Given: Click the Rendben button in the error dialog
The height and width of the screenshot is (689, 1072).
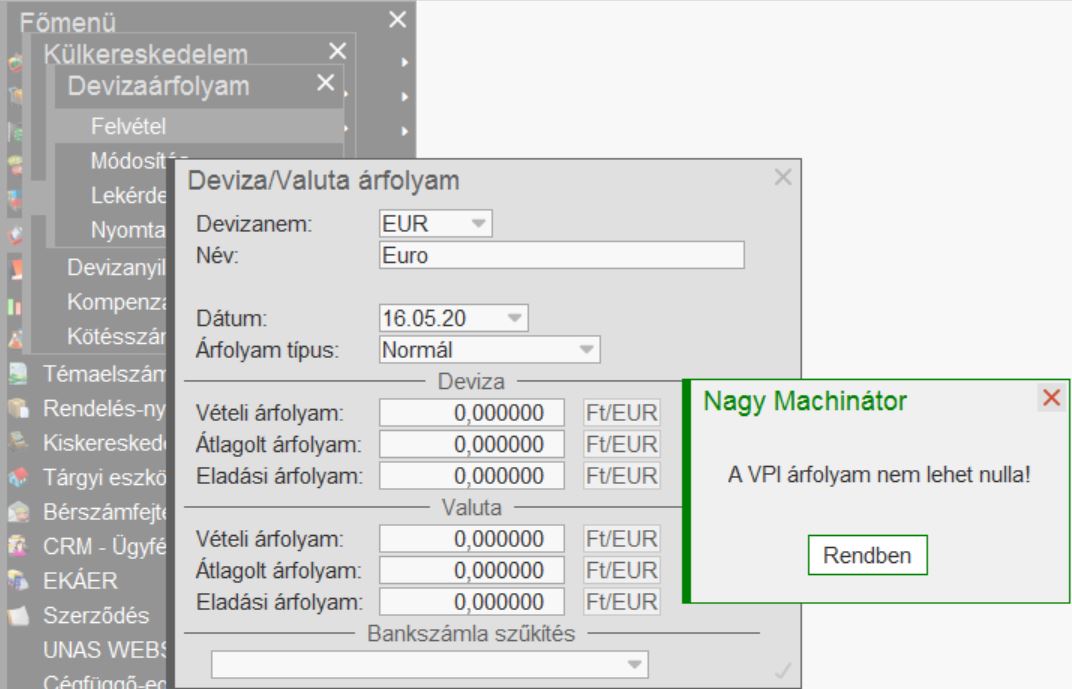Looking at the screenshot, I should pos(868,555).
